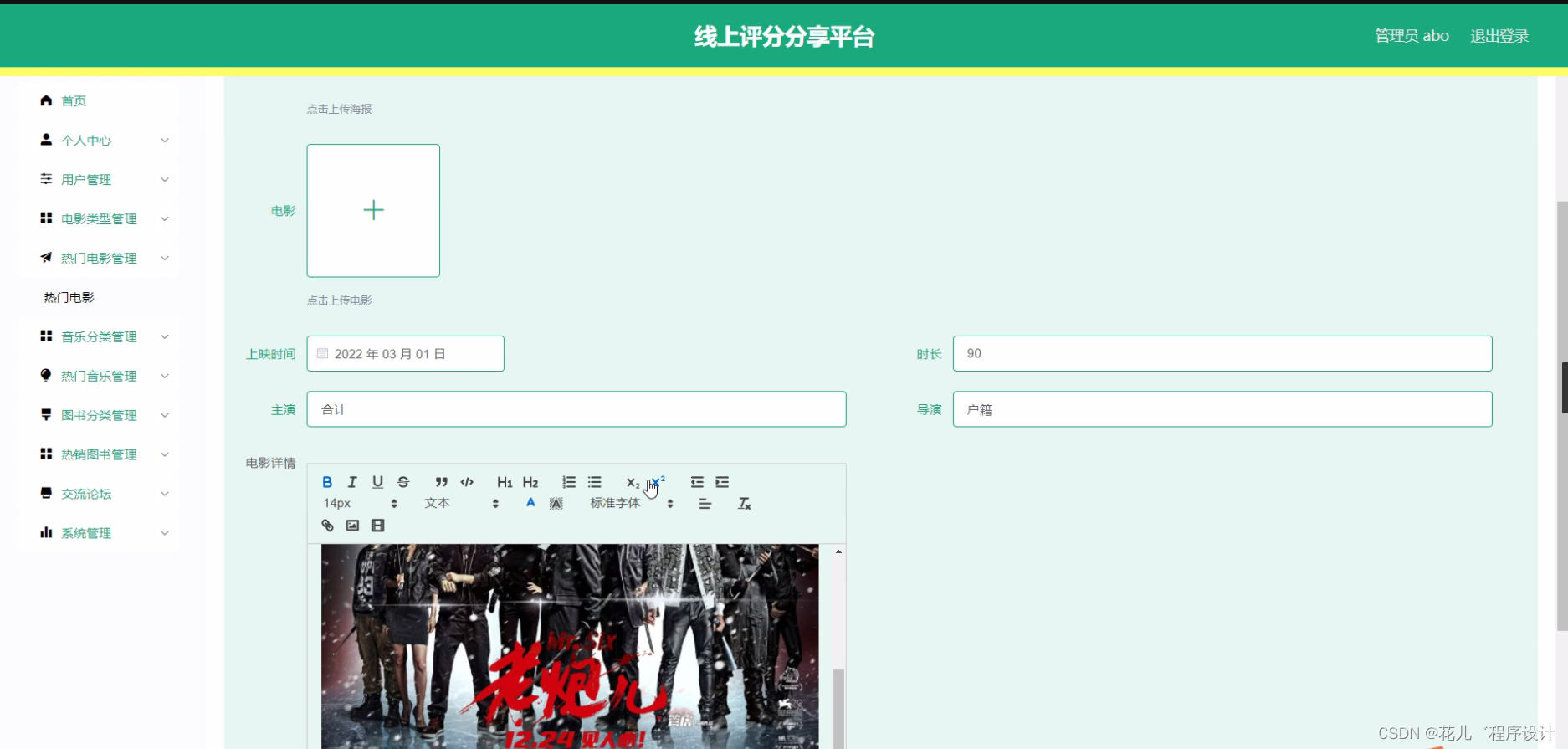Click the editor's vertical scrollbar thumb

pyautogui.click(x=838, y=707)
